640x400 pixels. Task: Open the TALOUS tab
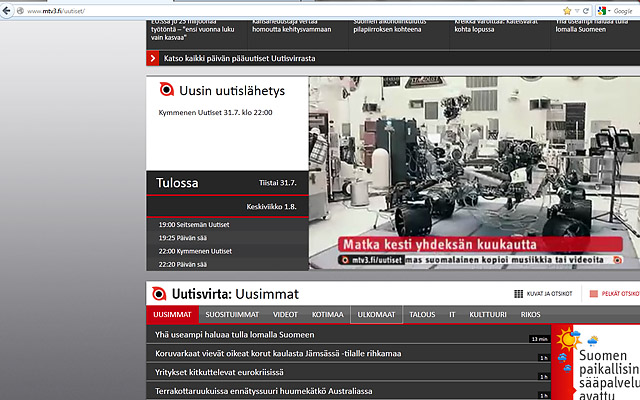(x=422, y=315)
